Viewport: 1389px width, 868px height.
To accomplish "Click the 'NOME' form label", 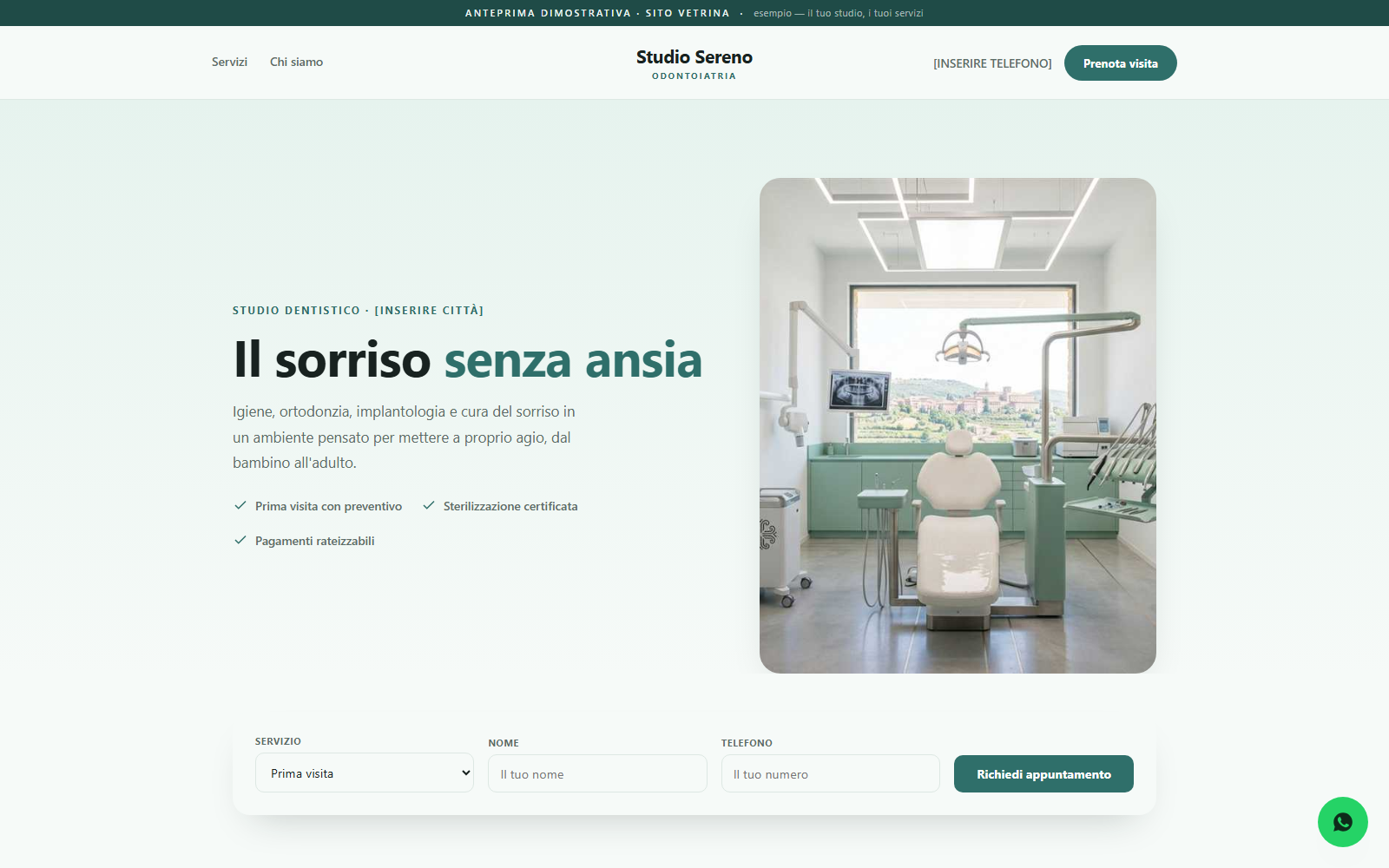I will click(x=504, y=743).
